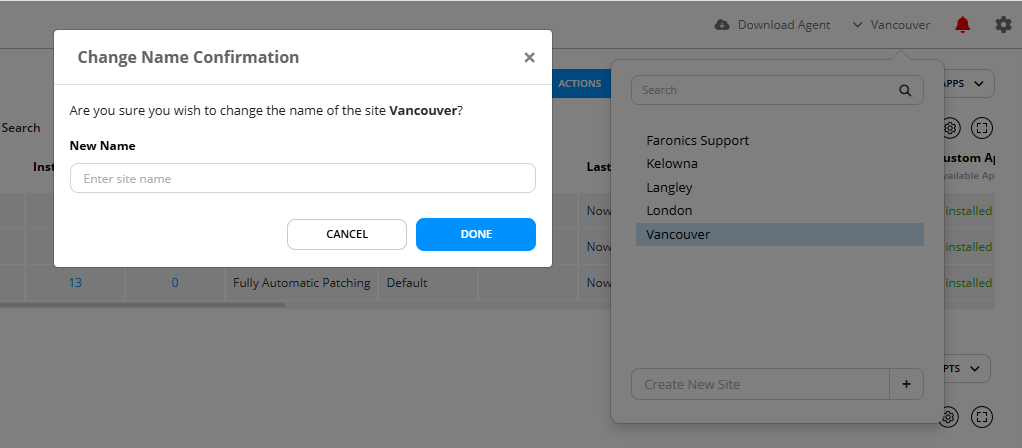
Task: Open the settings gear in top bar
Action: coord(1003,25)
